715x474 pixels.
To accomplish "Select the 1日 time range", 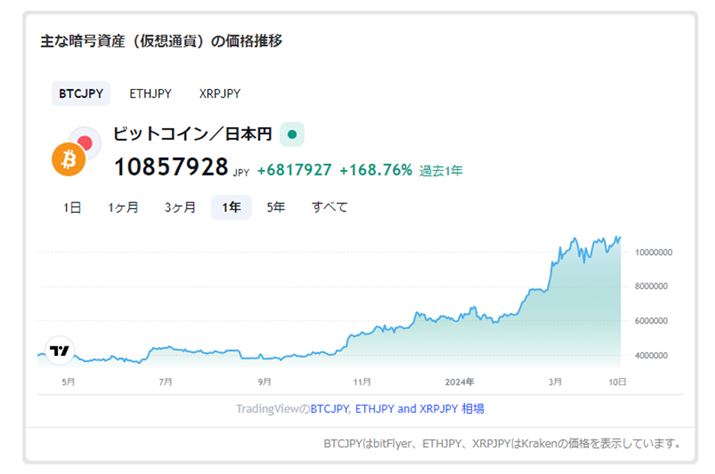I will pos(72,208).
